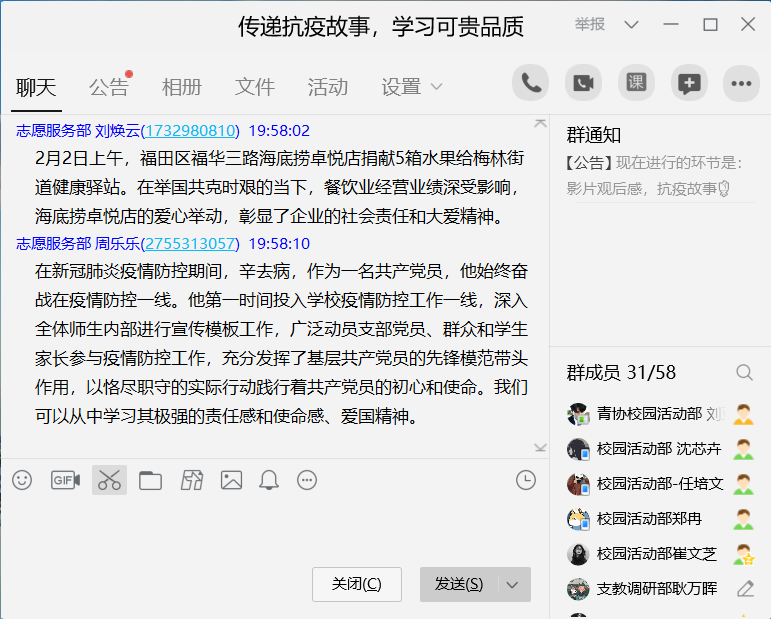
Task: Open the class (课) feature icon
Action: 636,83
